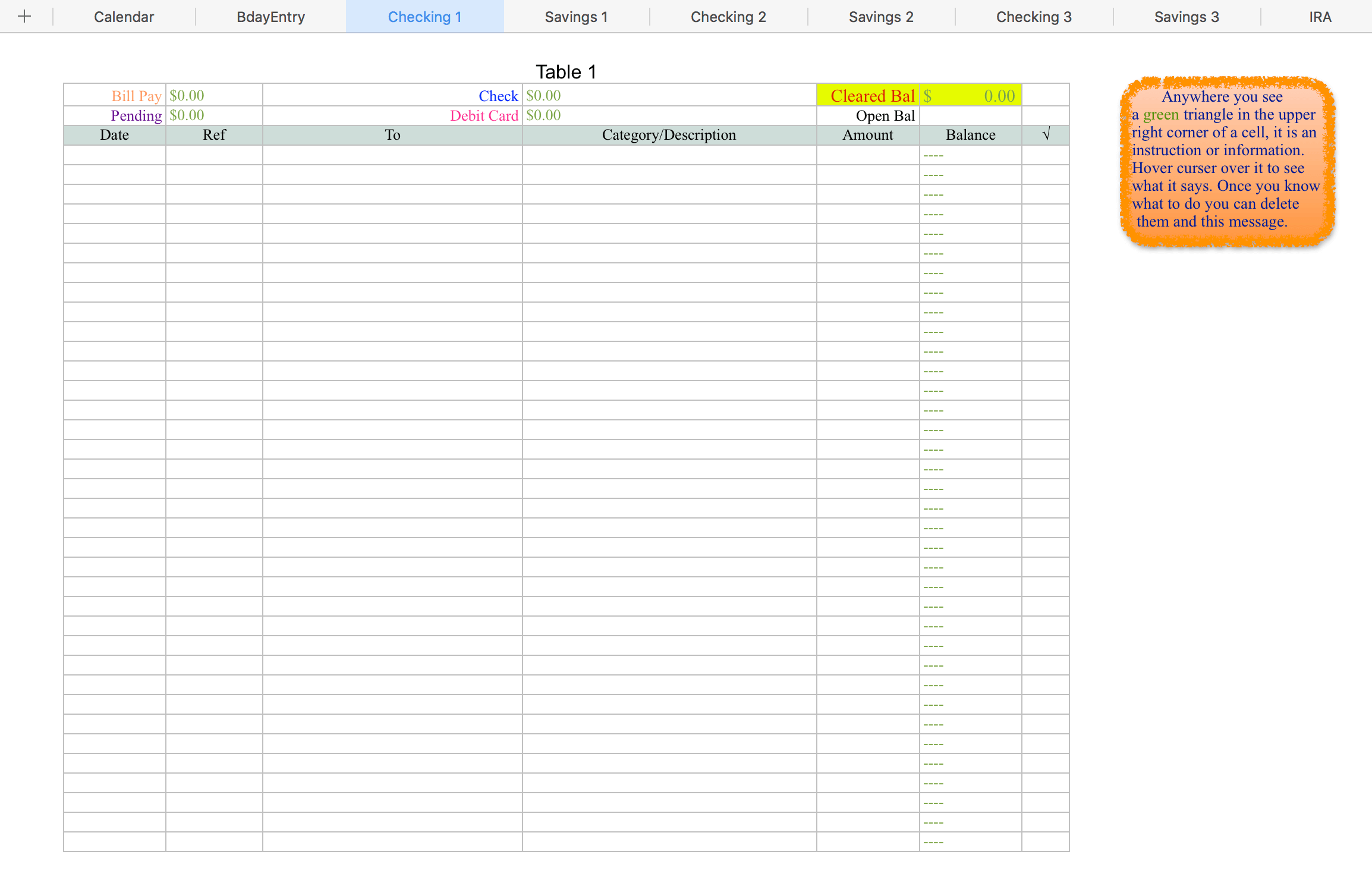Open the Savings 2 sheet tab

[881, 17]
